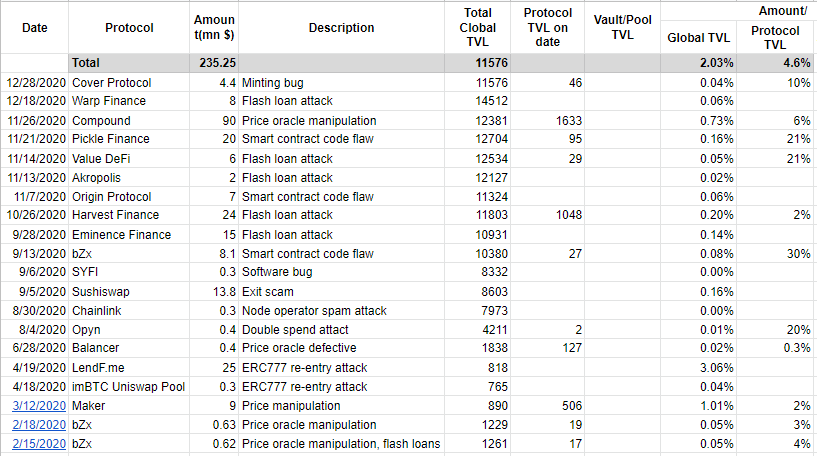This screenshot has height=456, width=817.
Task: Click the bZx 30% Protocol TVL cell
Action: coord(775,254)
